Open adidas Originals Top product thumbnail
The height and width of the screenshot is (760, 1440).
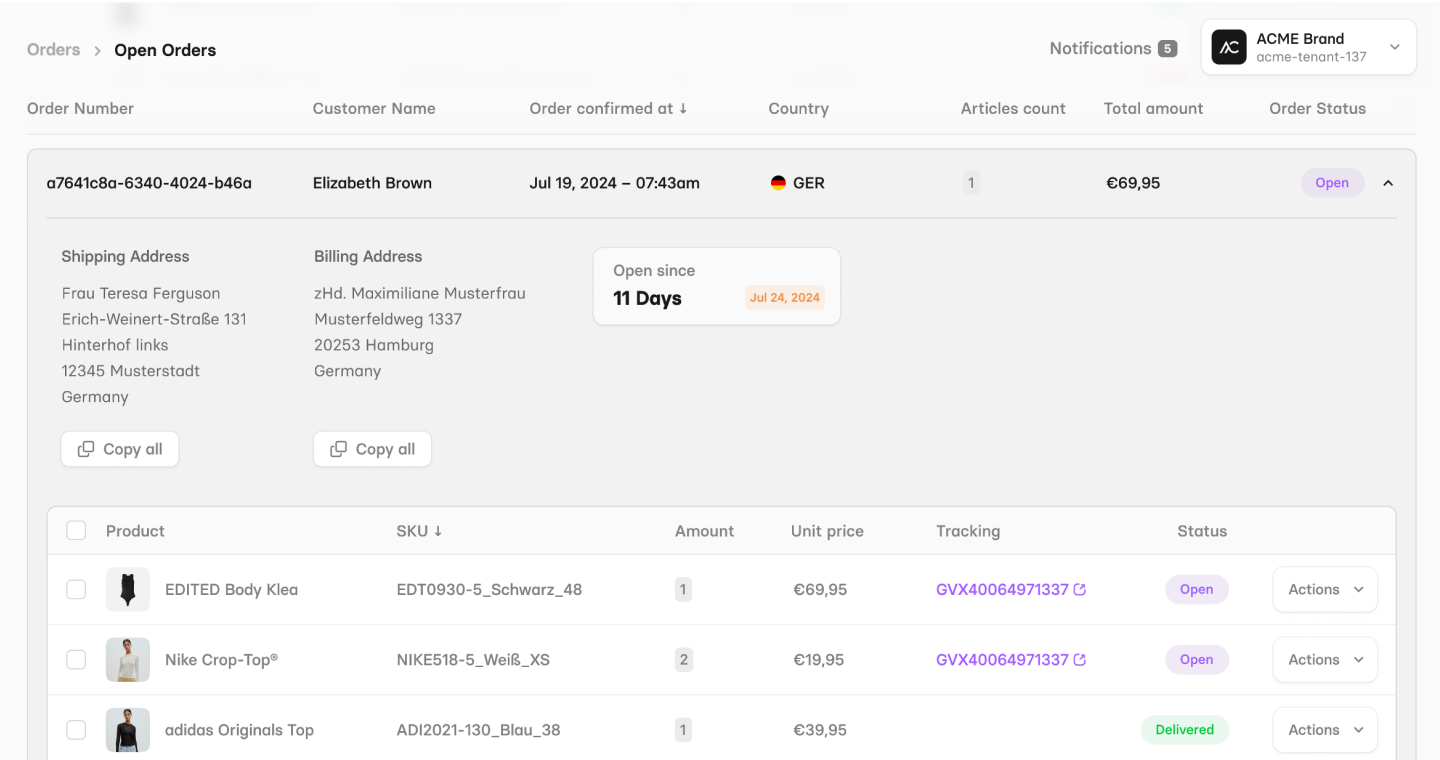[128, 730]
